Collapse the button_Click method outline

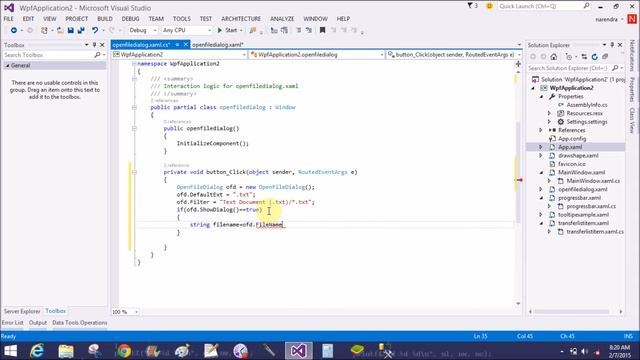coord(134,172)
